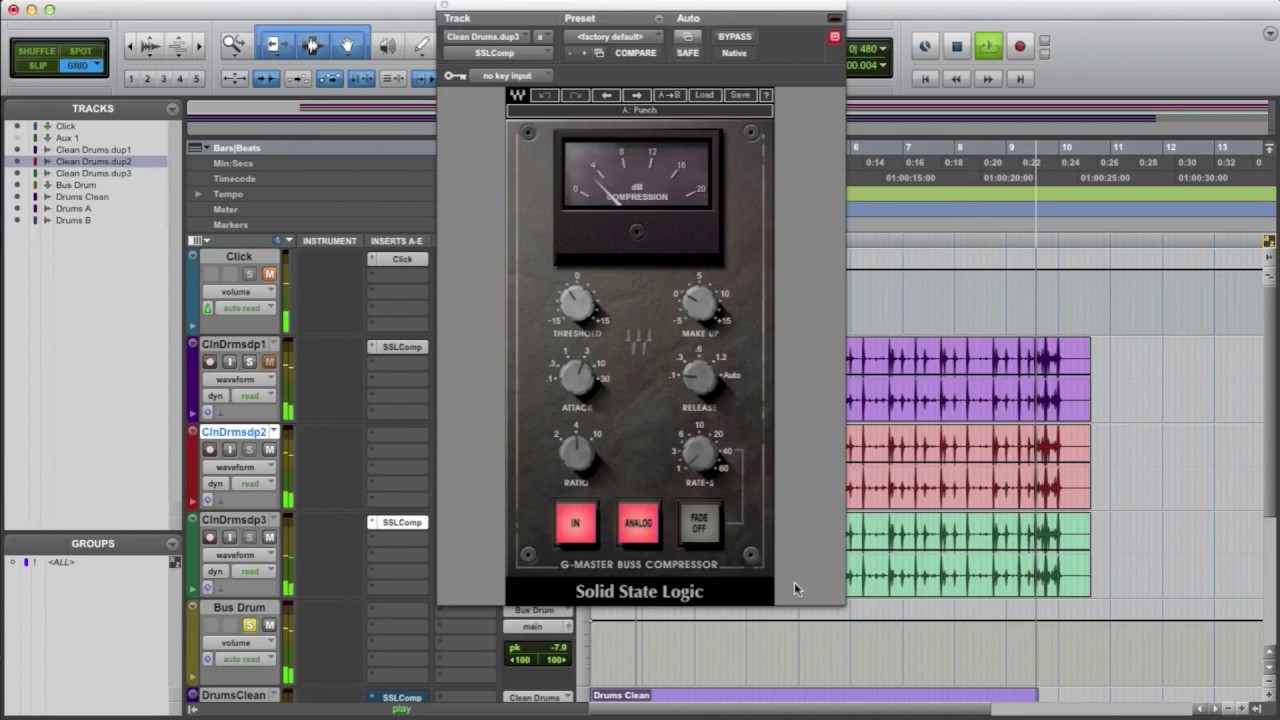Screen dimensions: 1280x720
Task: Toggle the plugin target red button
Action: pos(834,37)
